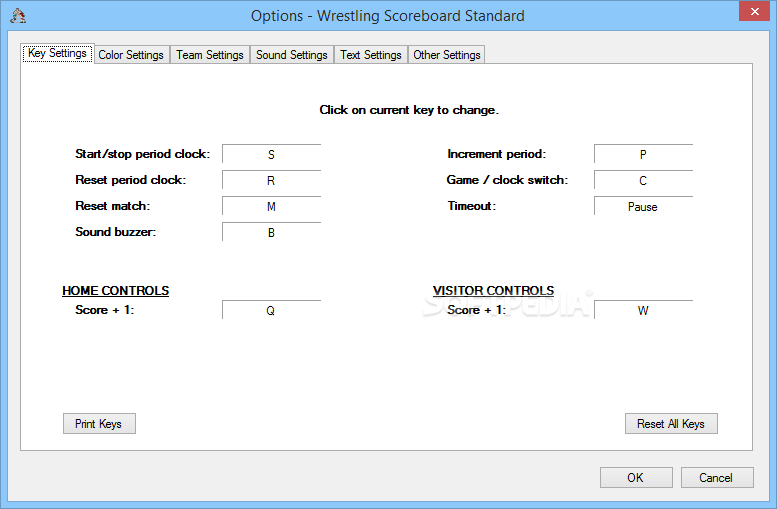Cancel the options dialog
This screenshot has width=777, height=509.
click(717, 477)
